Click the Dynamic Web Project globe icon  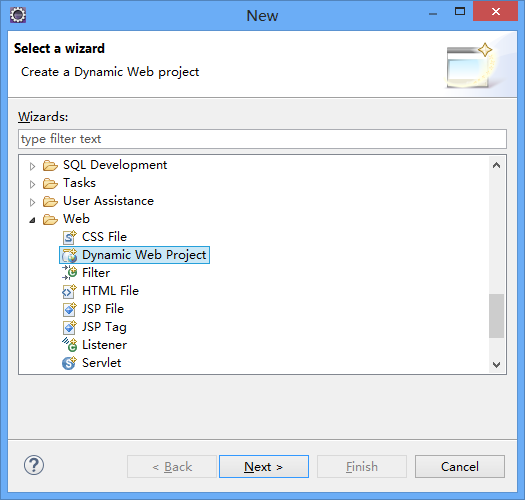pos(69,255)
